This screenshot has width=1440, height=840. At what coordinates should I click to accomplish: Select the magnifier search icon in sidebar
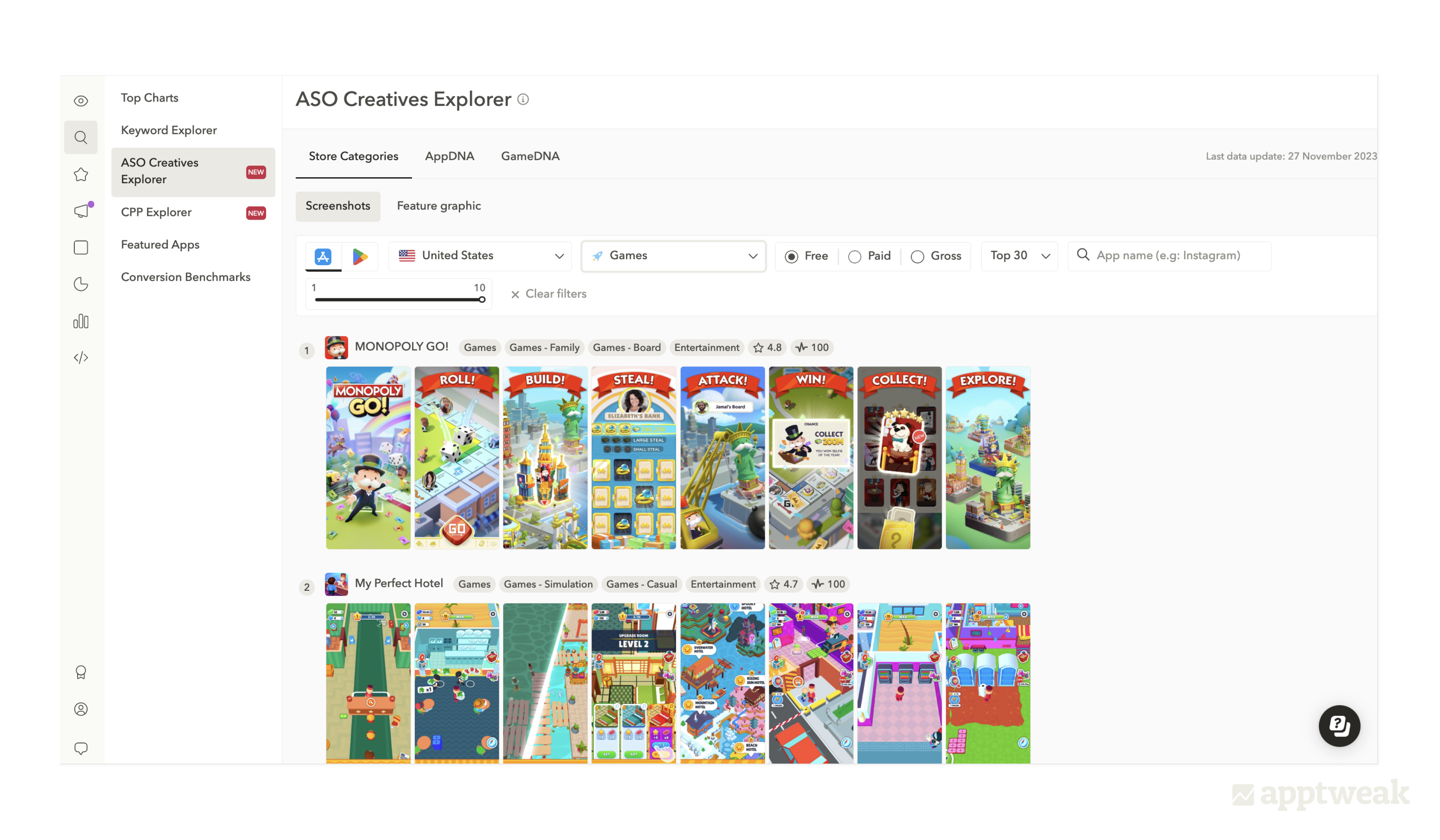point(81,138)
